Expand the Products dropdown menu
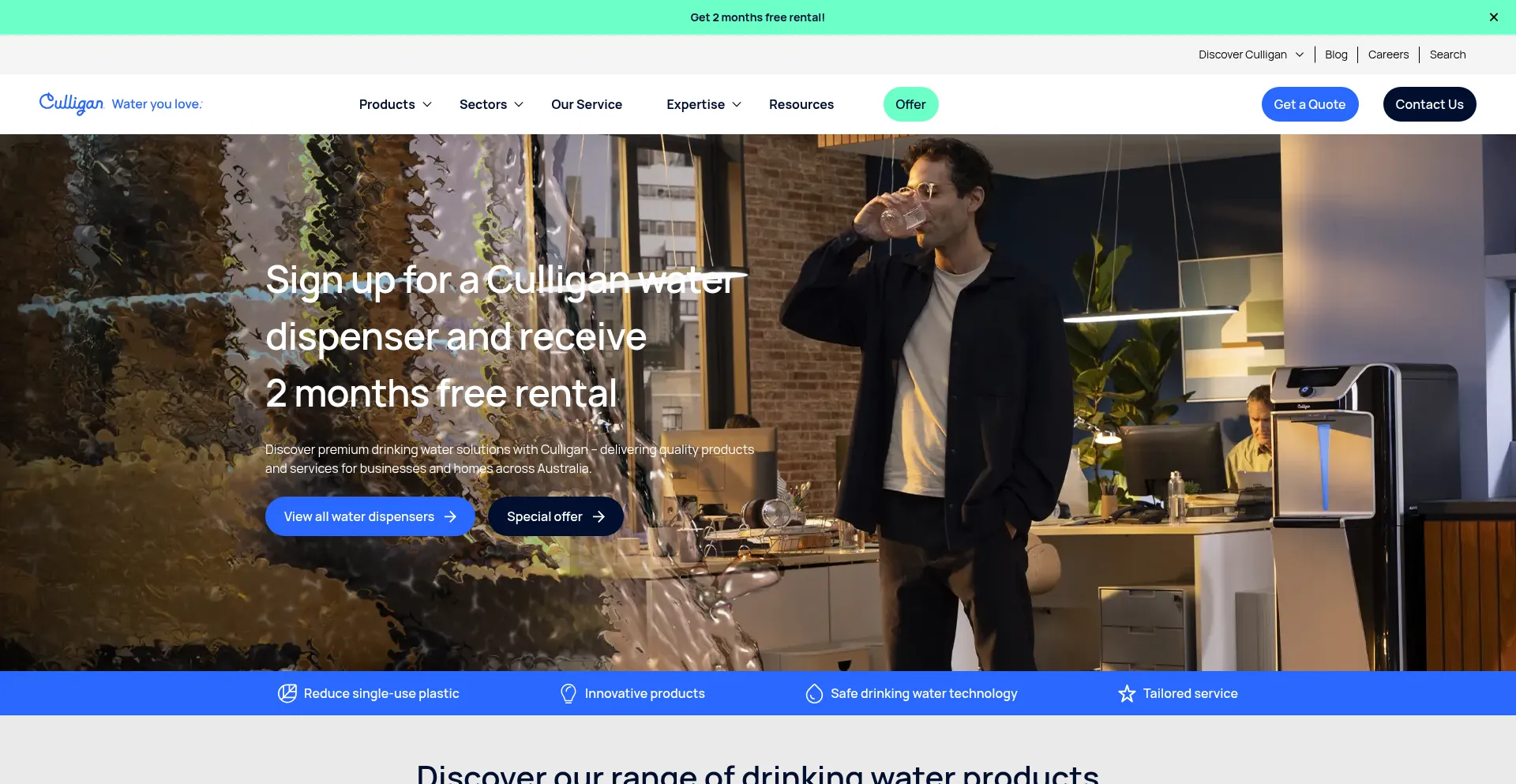Viewport: 1516px width, 784px height. point(395,104)
